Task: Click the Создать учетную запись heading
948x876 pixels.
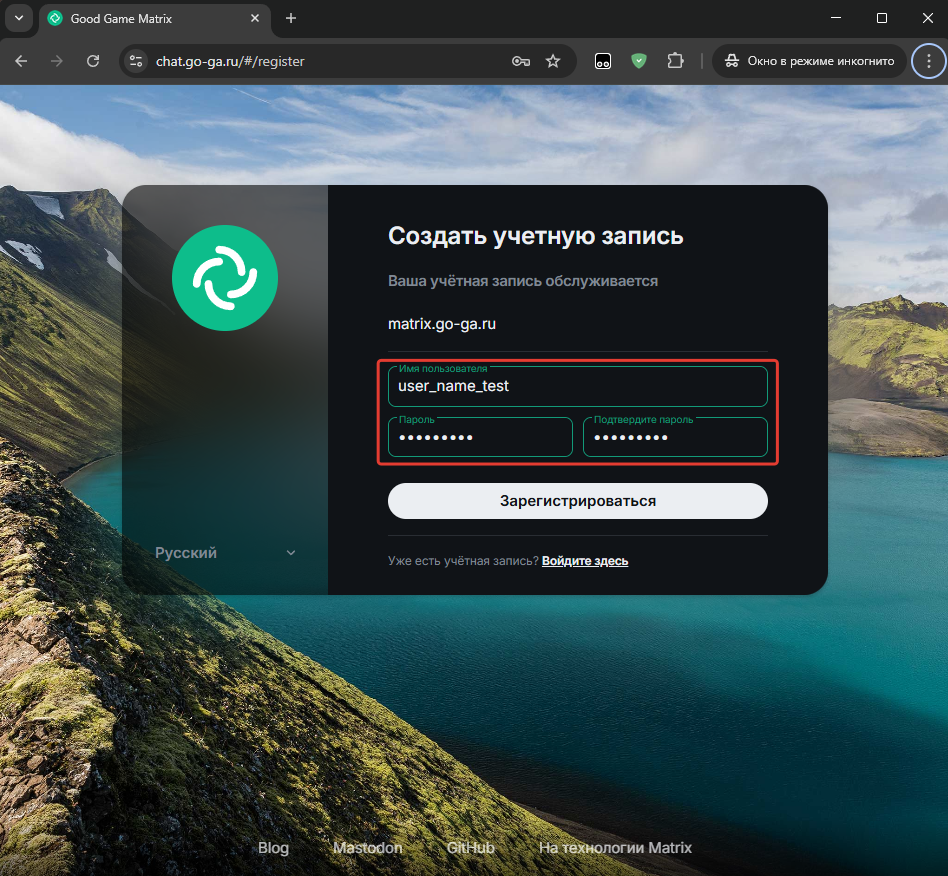Action: coord(536,236)
